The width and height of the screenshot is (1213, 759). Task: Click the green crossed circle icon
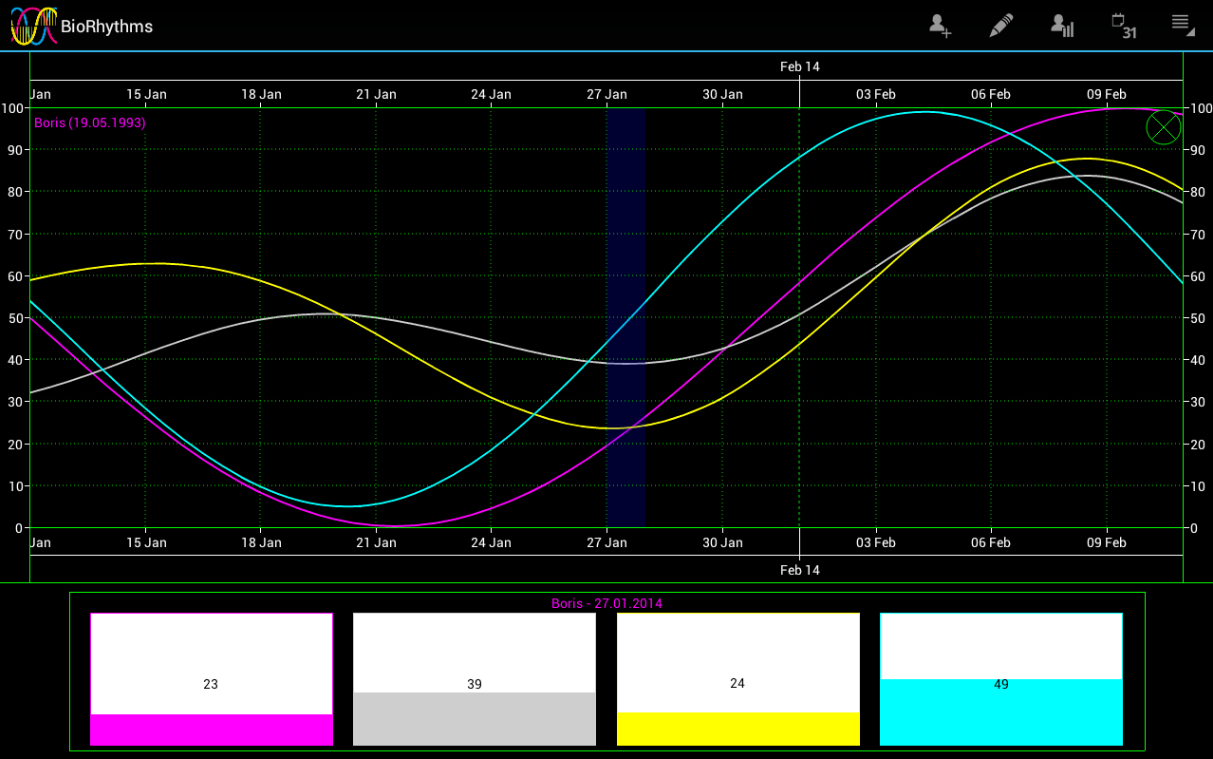(x=1163, y=127)
